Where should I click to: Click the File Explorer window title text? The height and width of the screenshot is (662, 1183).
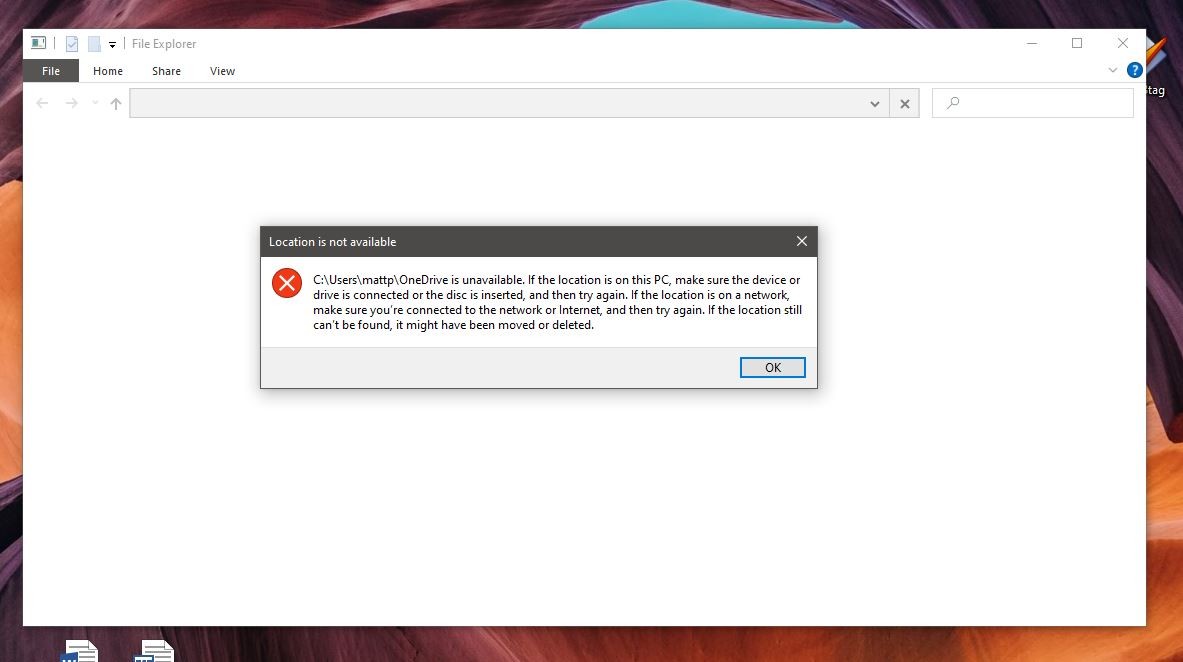pyautogui.click(x=164, y=44)
